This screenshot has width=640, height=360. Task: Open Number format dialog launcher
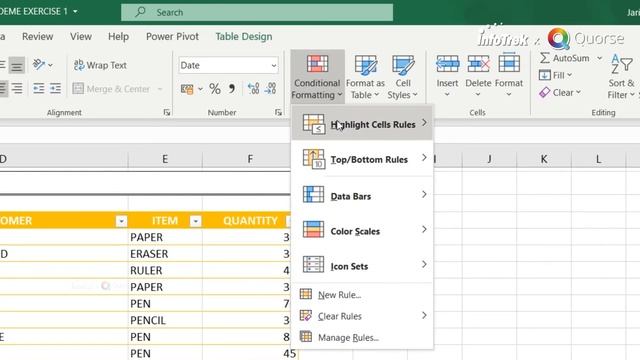278,112
